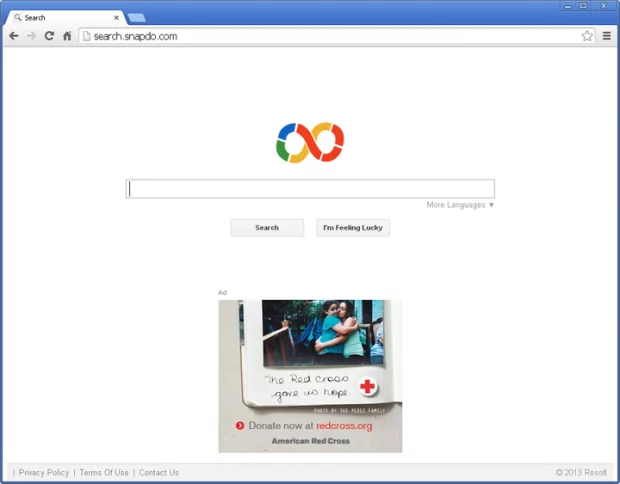Open the Contact Us link
620x484 pixels.
pos(159,473)
